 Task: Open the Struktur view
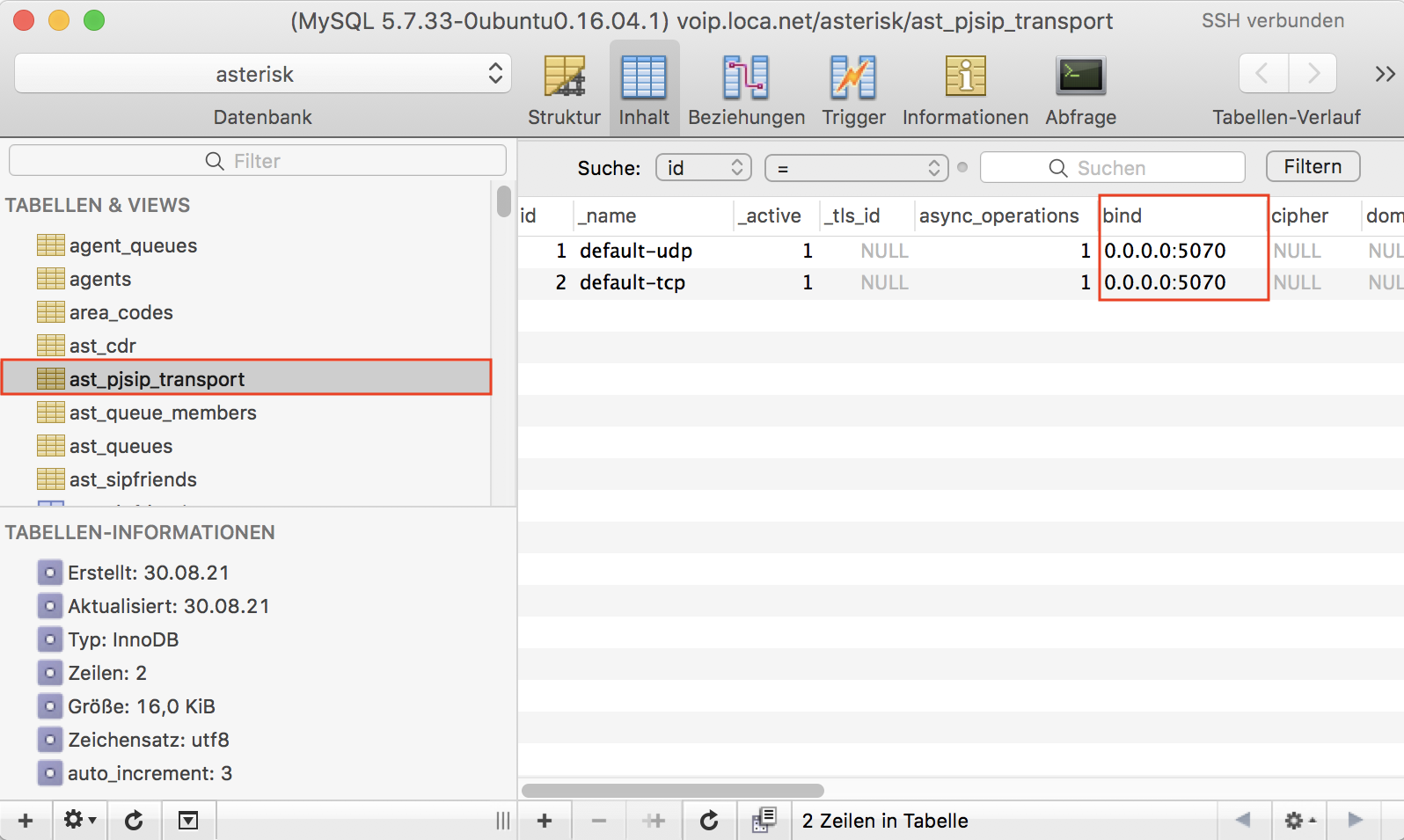564,90
